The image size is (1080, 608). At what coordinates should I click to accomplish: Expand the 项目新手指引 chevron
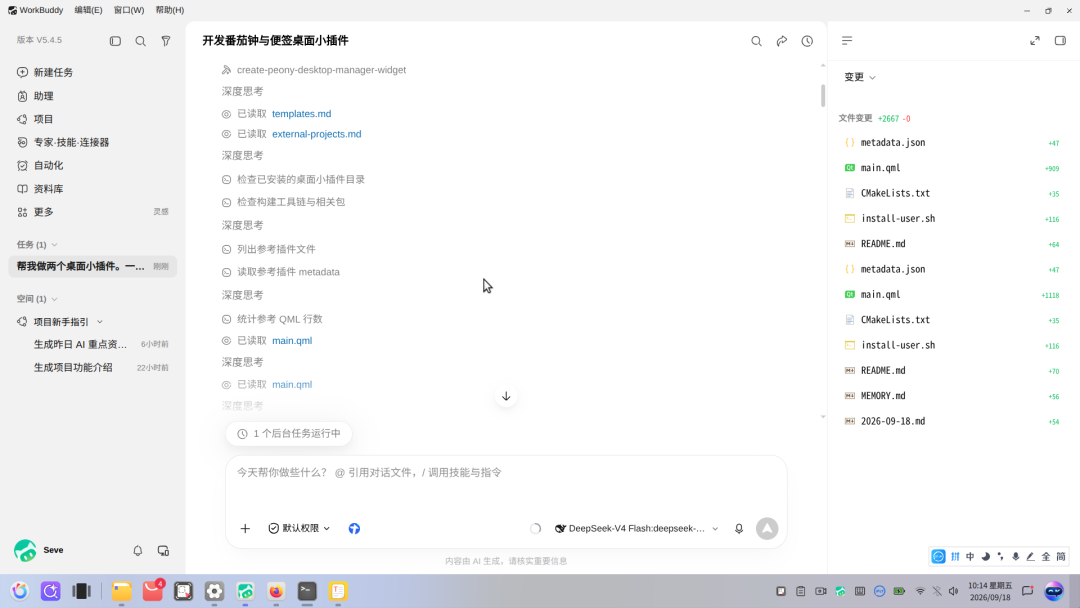pos(100,322)
